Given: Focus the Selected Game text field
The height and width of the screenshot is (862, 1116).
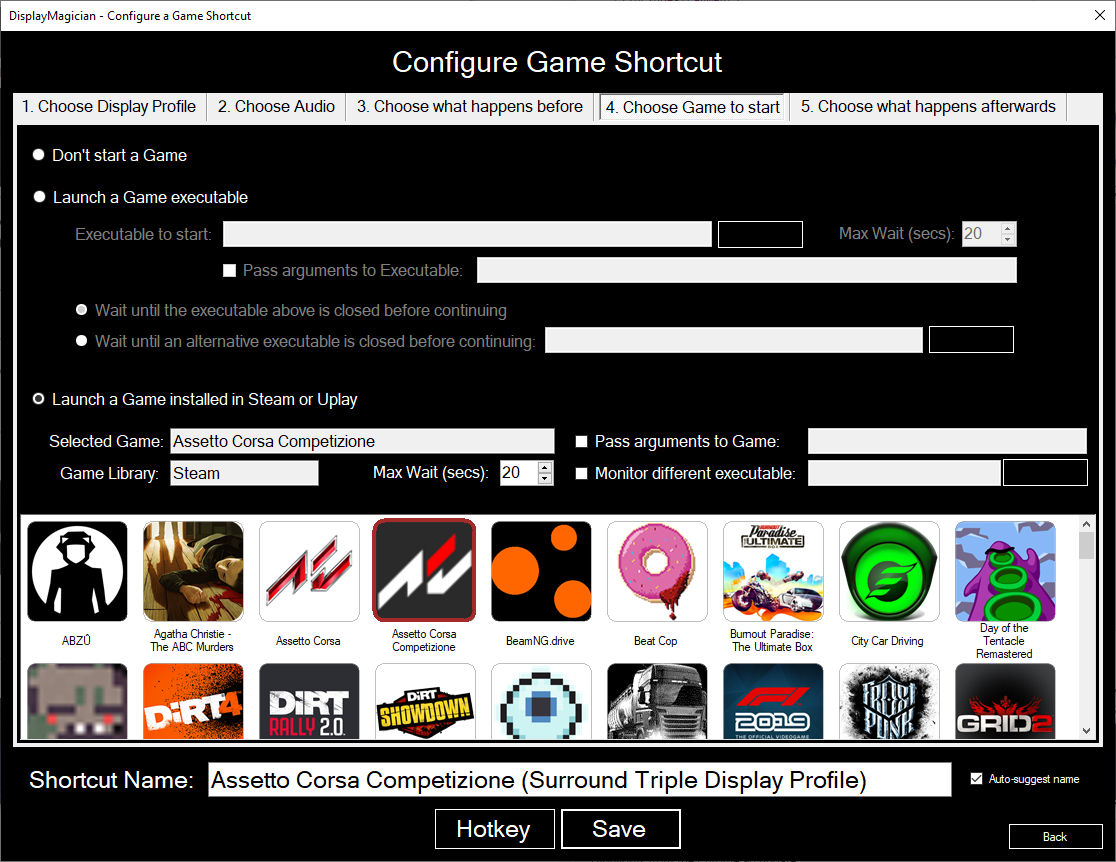Looking at the screenshot, I should click(362, 441).
